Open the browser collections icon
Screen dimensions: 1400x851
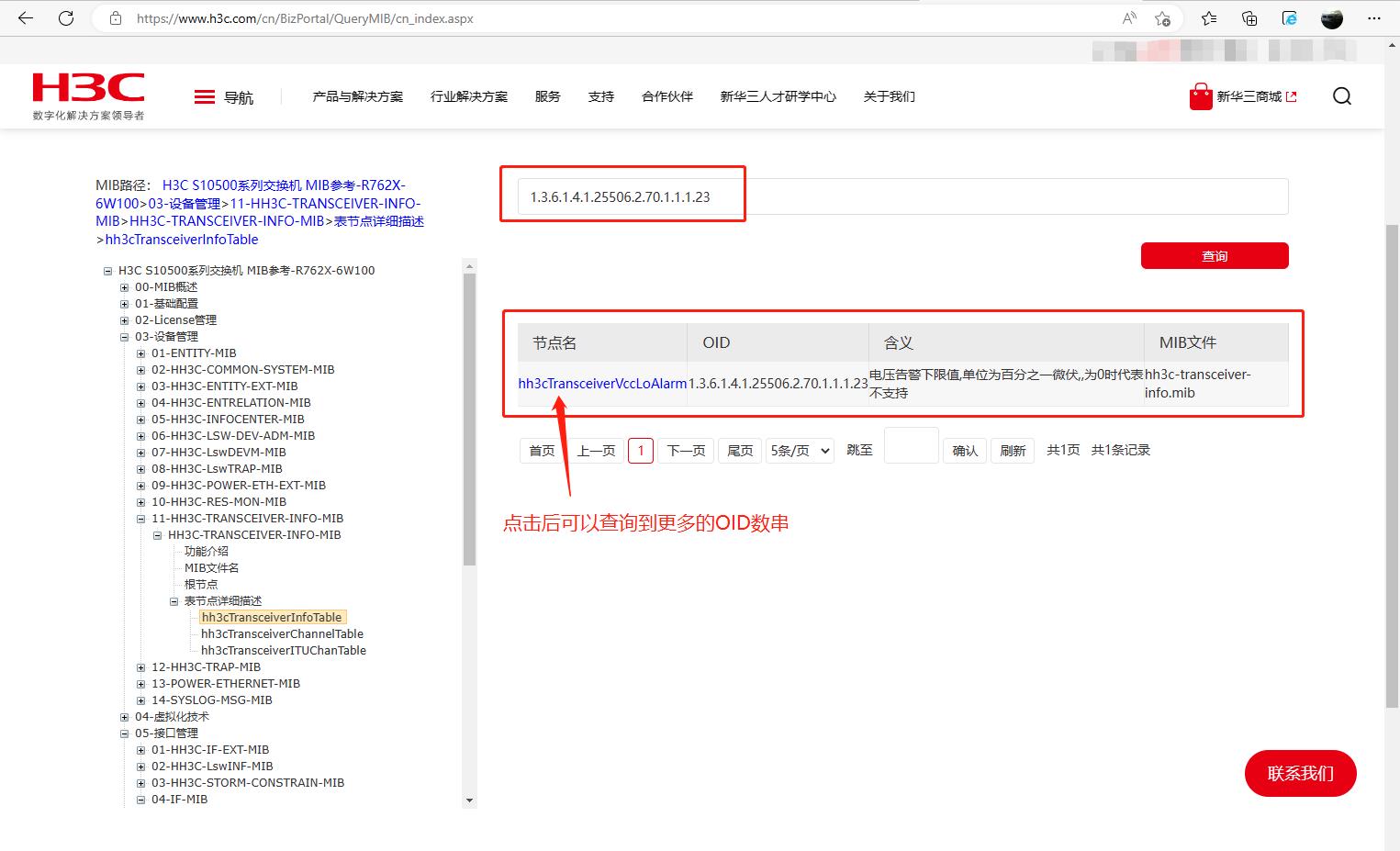point(1249,18)
